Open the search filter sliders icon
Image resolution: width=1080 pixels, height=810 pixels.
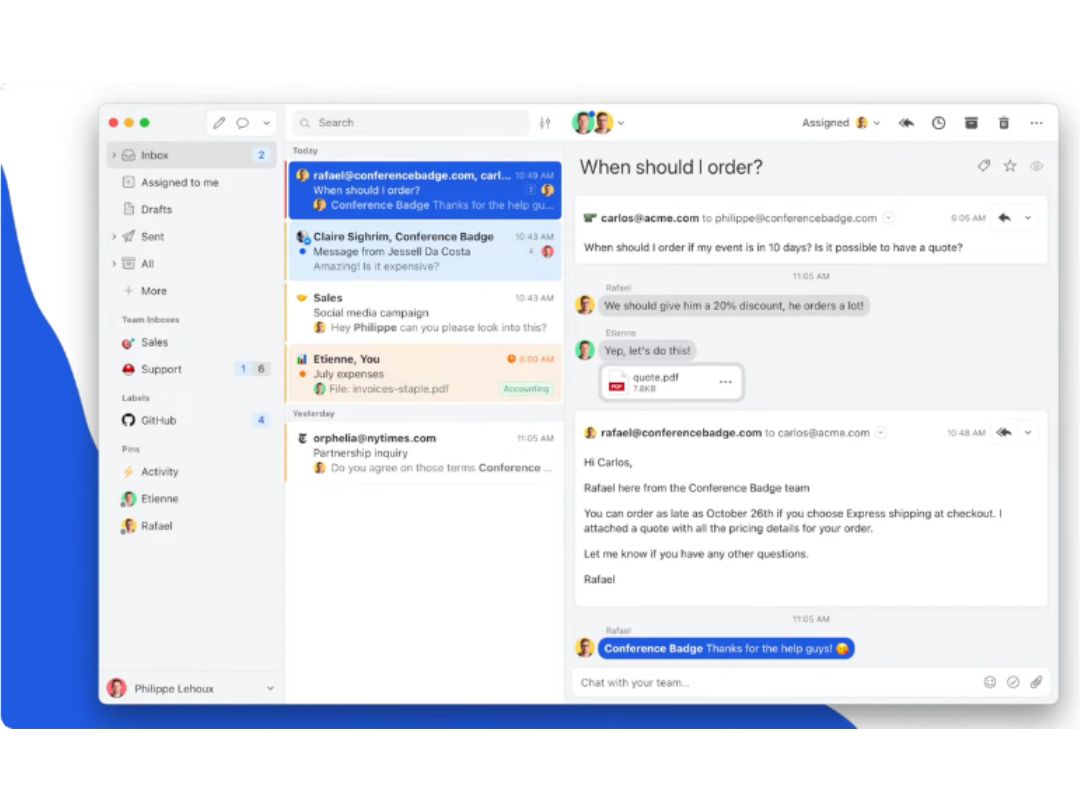[545, 123]
